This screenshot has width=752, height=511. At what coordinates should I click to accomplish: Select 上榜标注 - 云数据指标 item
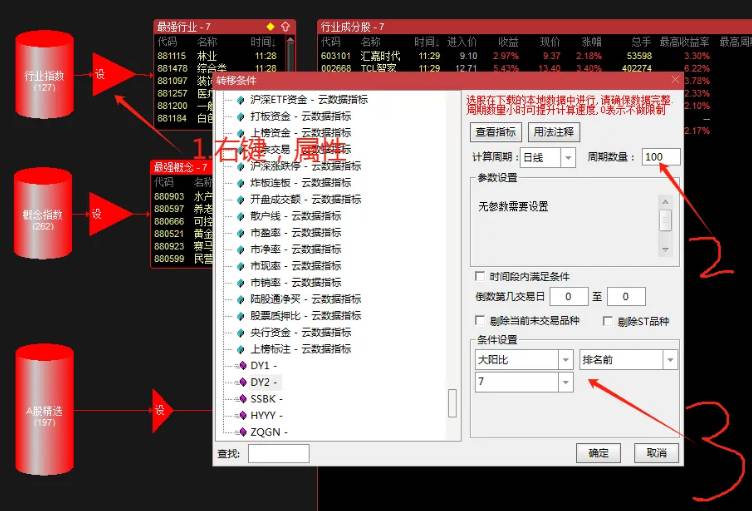click(301, 349)
